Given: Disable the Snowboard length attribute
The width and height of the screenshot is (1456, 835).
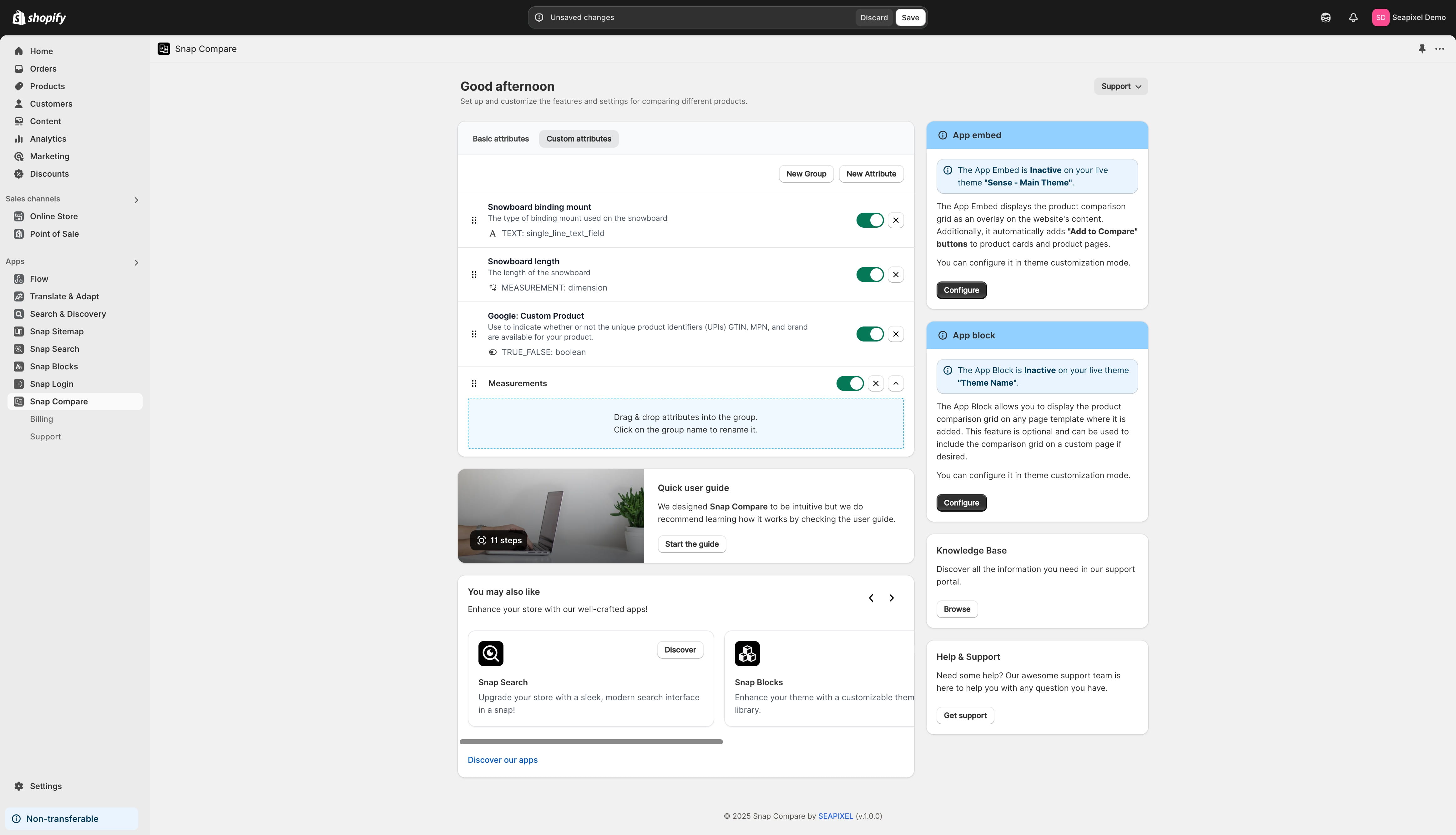Looking at the screenshot, I should (870, 274).
